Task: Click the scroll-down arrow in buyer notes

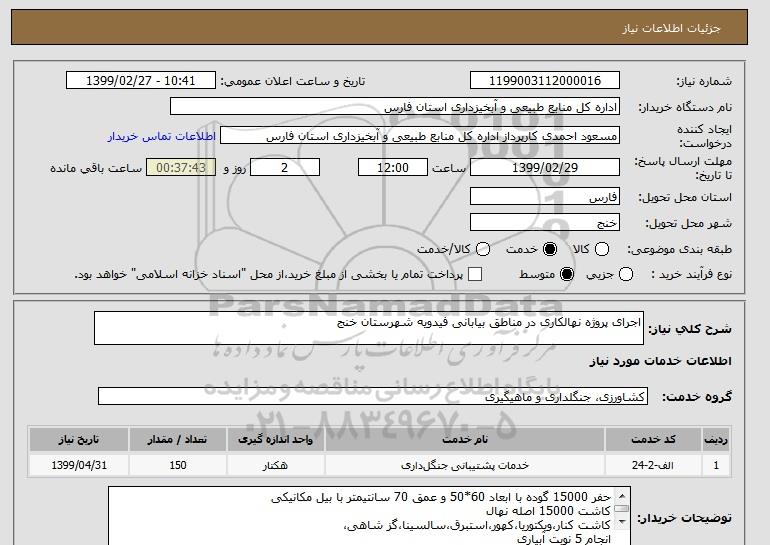Action: pos(622,521)
